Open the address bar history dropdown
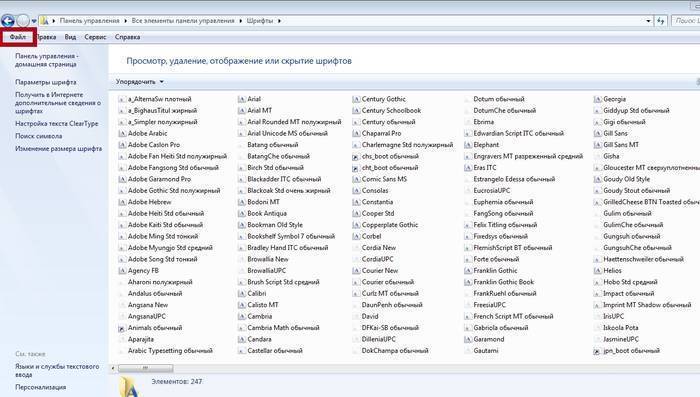 (648, 21)
